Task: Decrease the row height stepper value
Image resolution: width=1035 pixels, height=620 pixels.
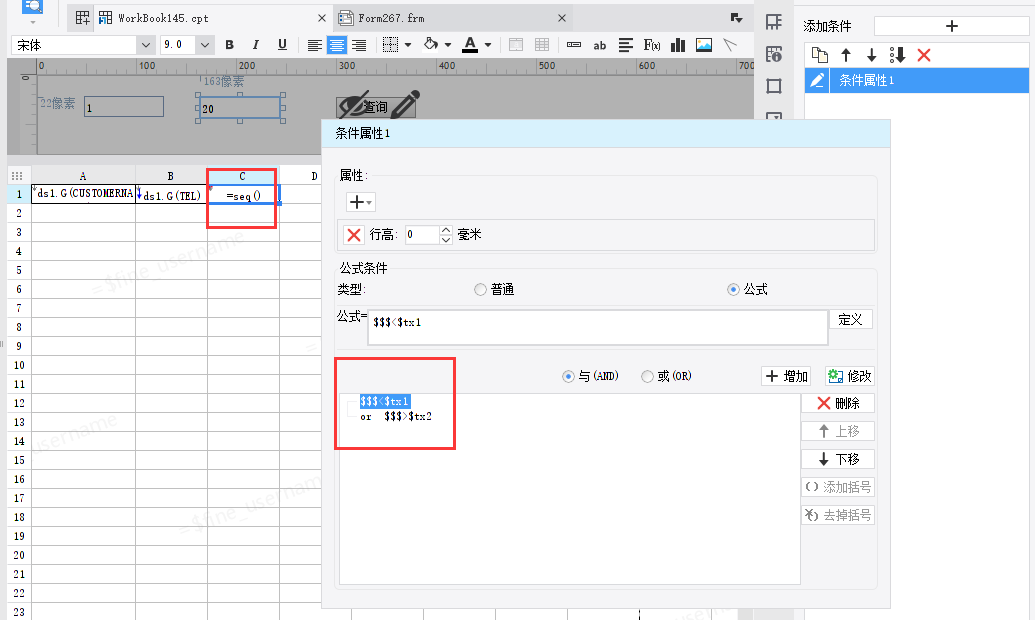Action: tap(446, 240)
